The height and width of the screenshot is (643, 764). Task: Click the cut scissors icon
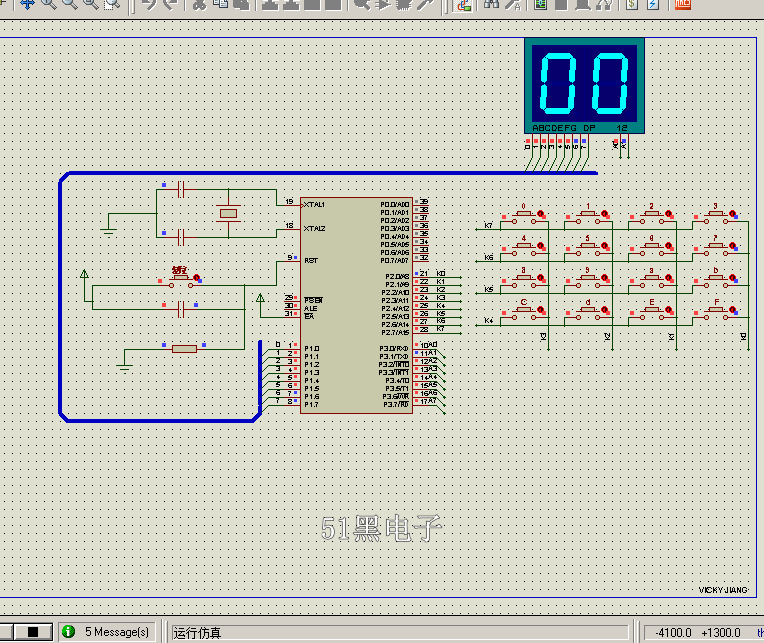pos(200,4)
